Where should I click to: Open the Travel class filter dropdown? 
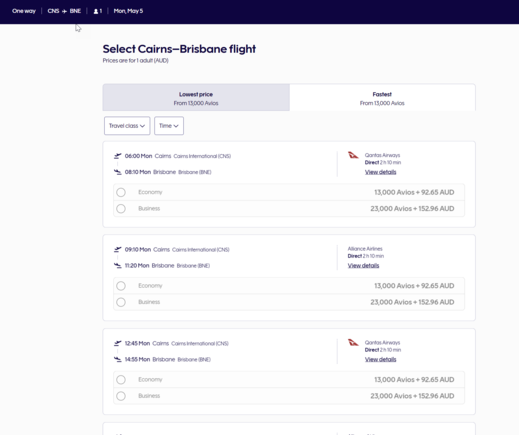click(127, 126)
